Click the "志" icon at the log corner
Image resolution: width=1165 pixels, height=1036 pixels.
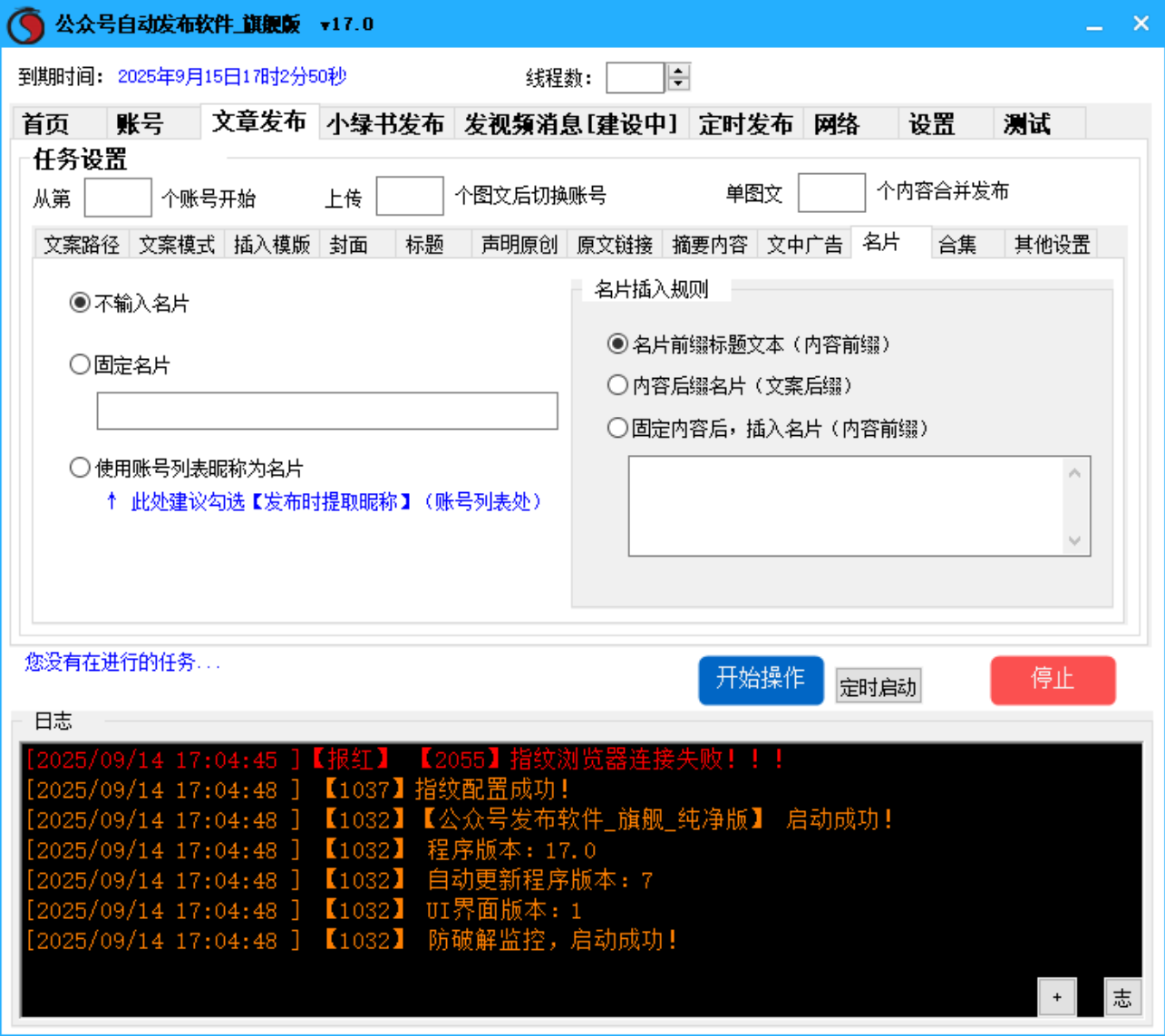click(x=1122, y=996)
